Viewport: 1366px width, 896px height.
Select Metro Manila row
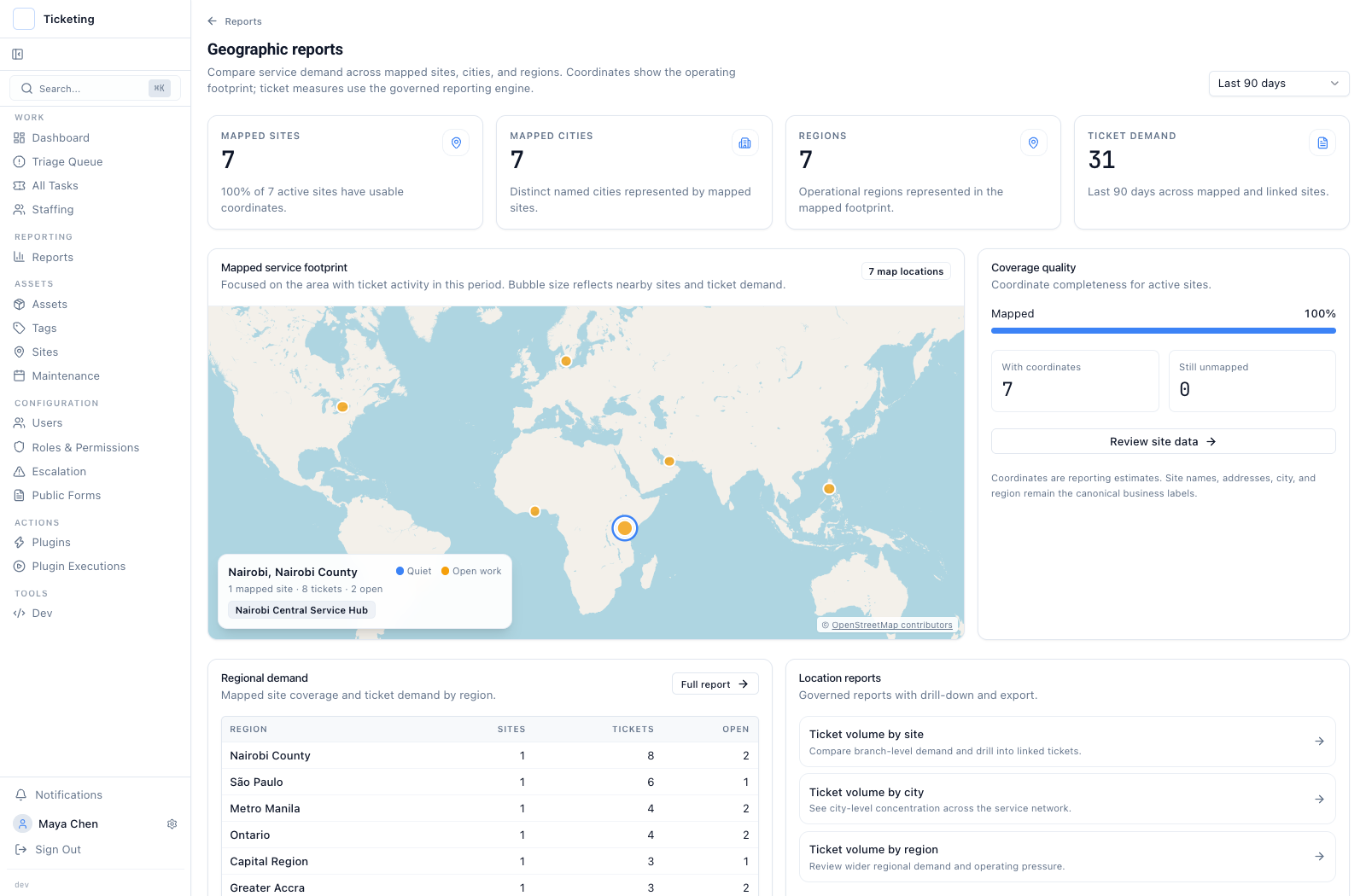pyautogui.click(x=490, y=809)
